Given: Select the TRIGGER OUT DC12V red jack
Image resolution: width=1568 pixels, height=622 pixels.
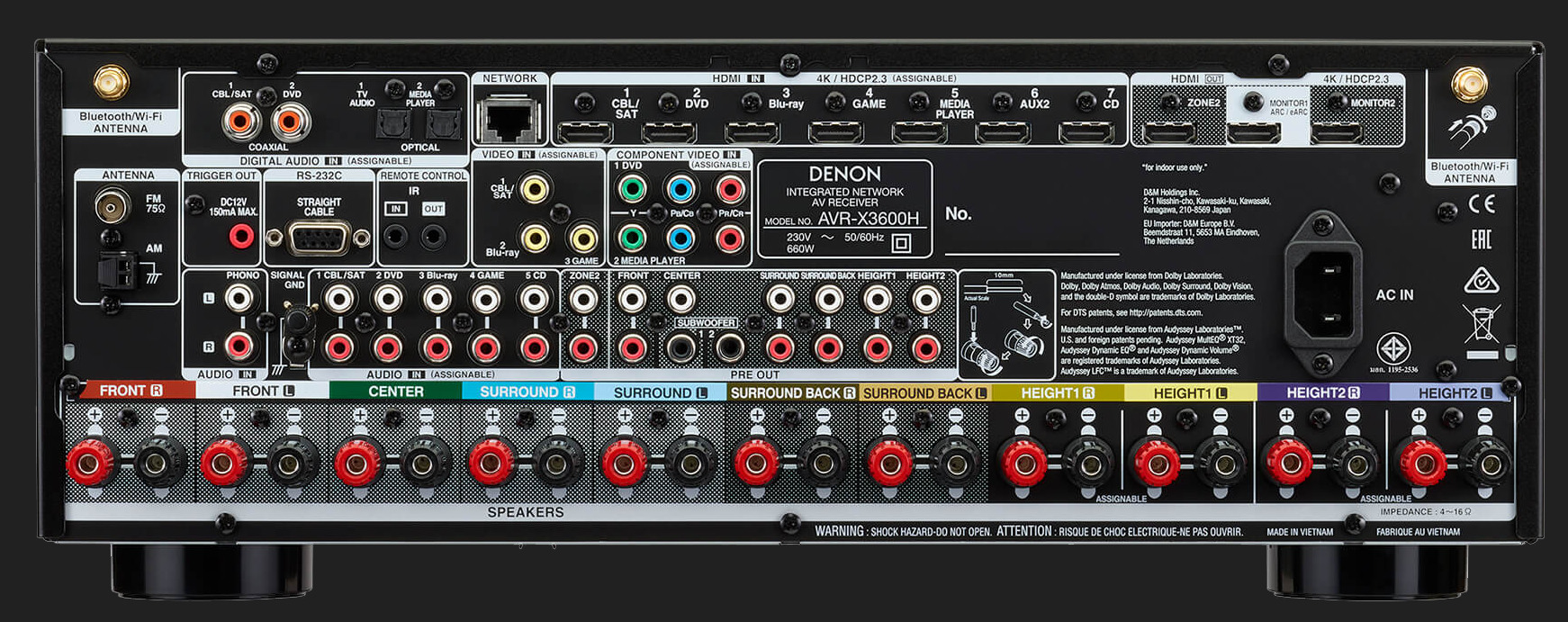Looking at the screenshot, I should click(x=240, y=237).
